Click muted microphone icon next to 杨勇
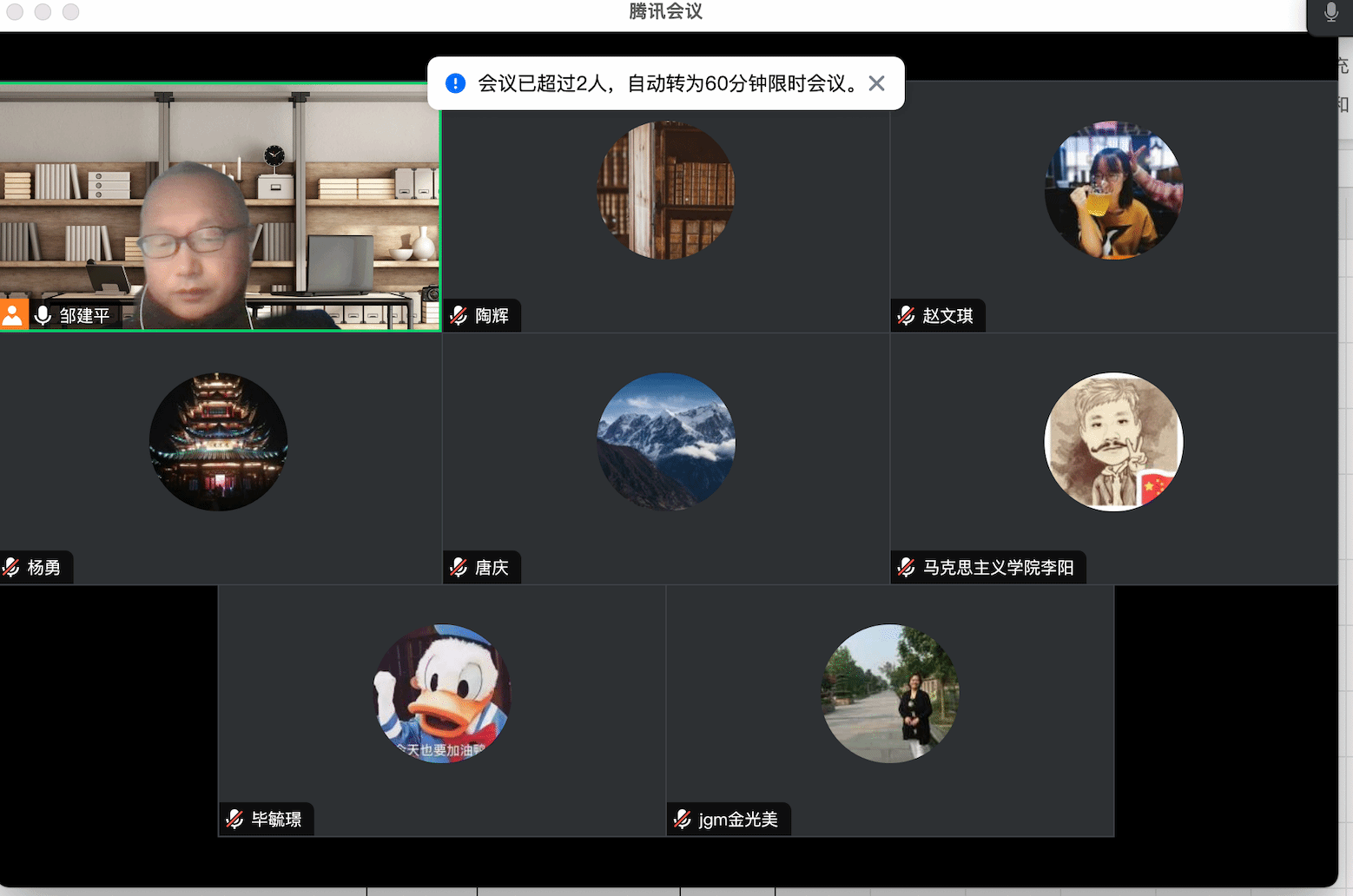The image size is (1353, 896). point(11,568)
